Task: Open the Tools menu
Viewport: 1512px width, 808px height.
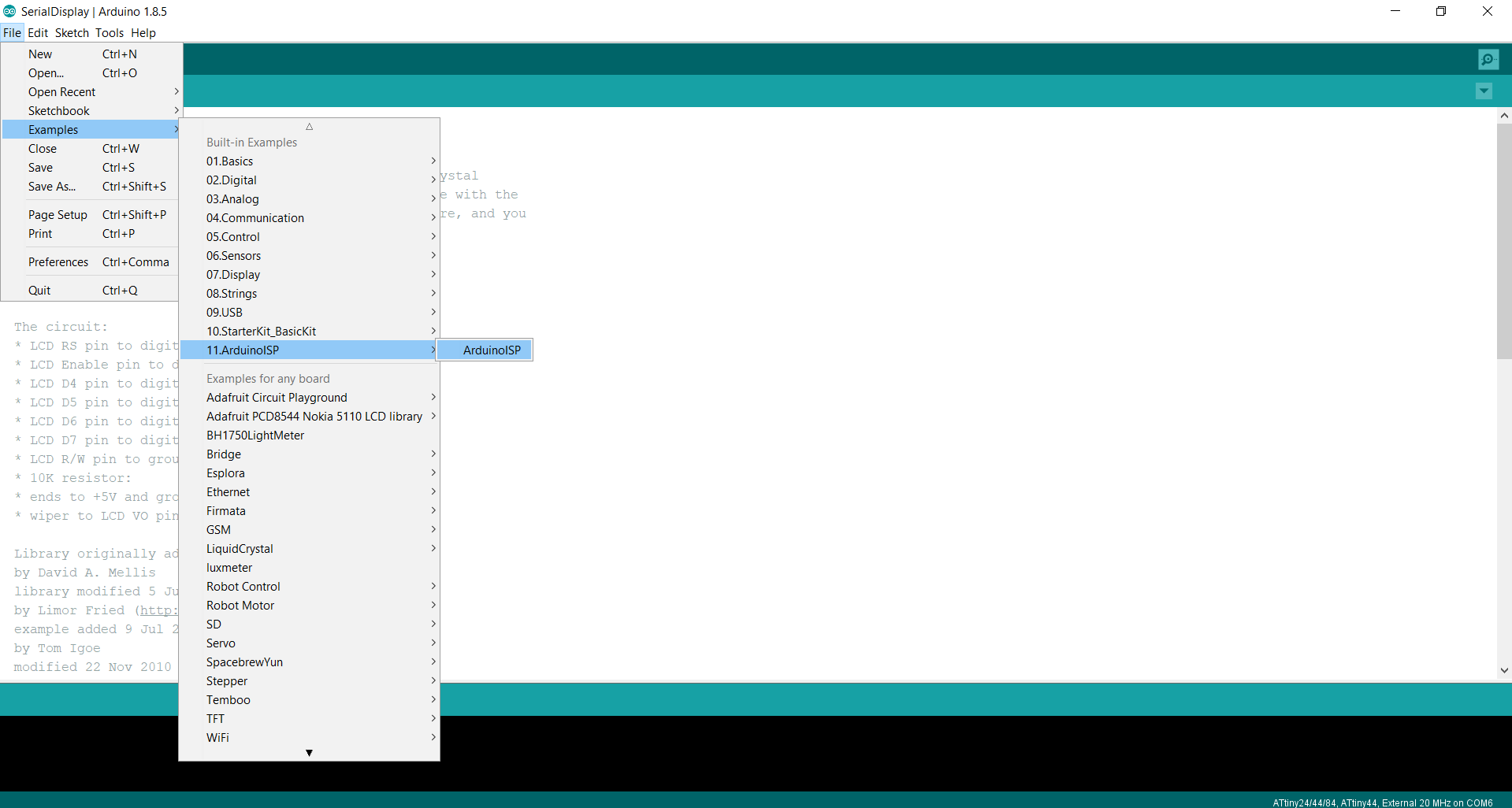Action: tap(110, 33)
